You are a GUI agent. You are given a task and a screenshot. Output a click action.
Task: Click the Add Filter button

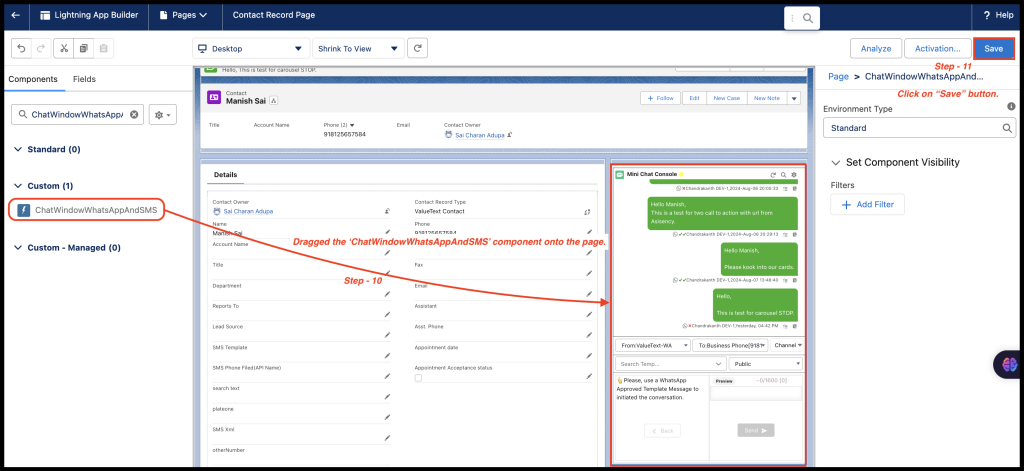[868, 204]
